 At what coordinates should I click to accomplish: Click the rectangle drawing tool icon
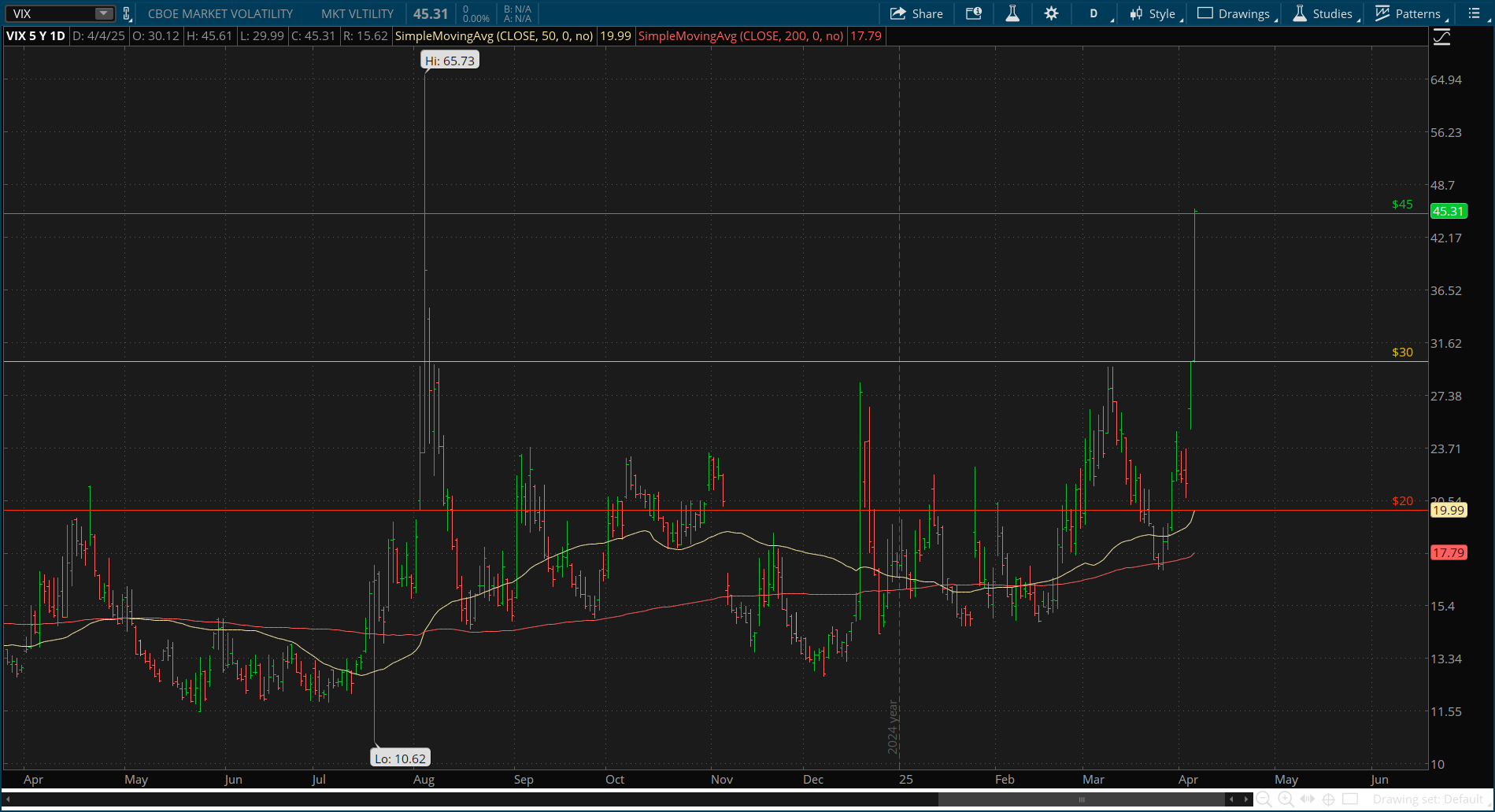[1350, 799]
